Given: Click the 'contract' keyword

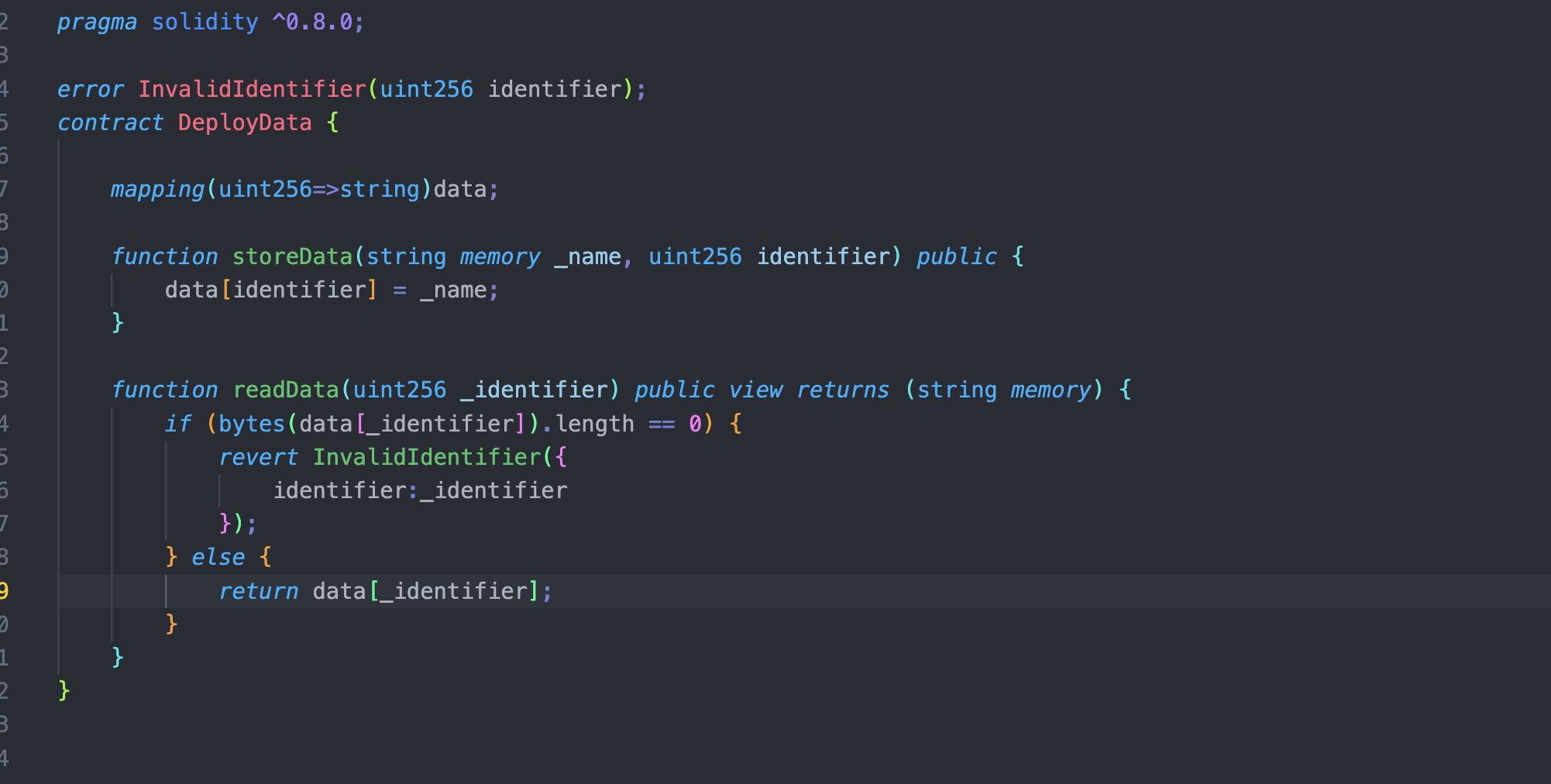Looking at the screenshot, I should [110, 122].
